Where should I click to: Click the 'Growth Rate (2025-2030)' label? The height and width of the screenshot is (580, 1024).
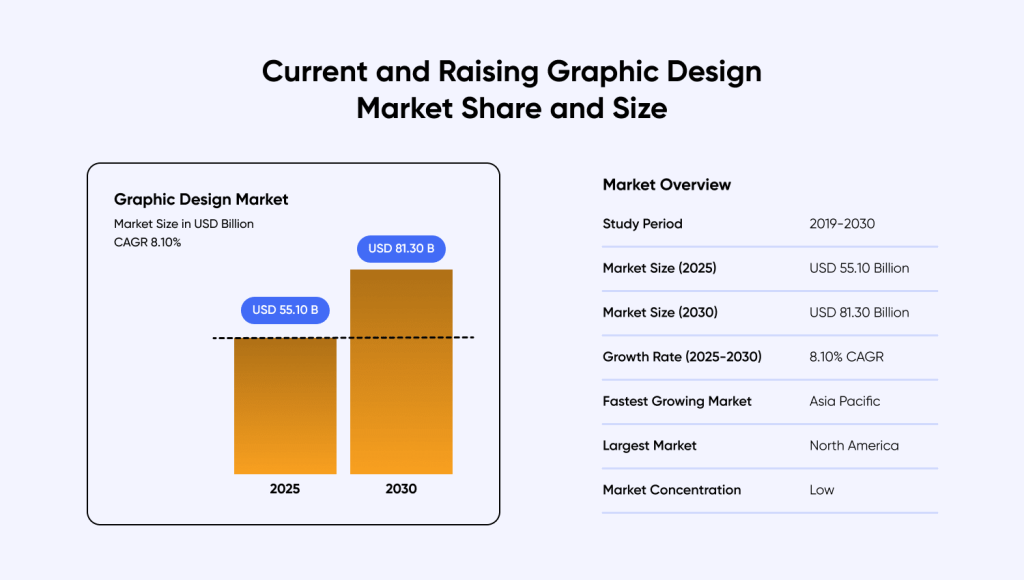click(682, 357)
